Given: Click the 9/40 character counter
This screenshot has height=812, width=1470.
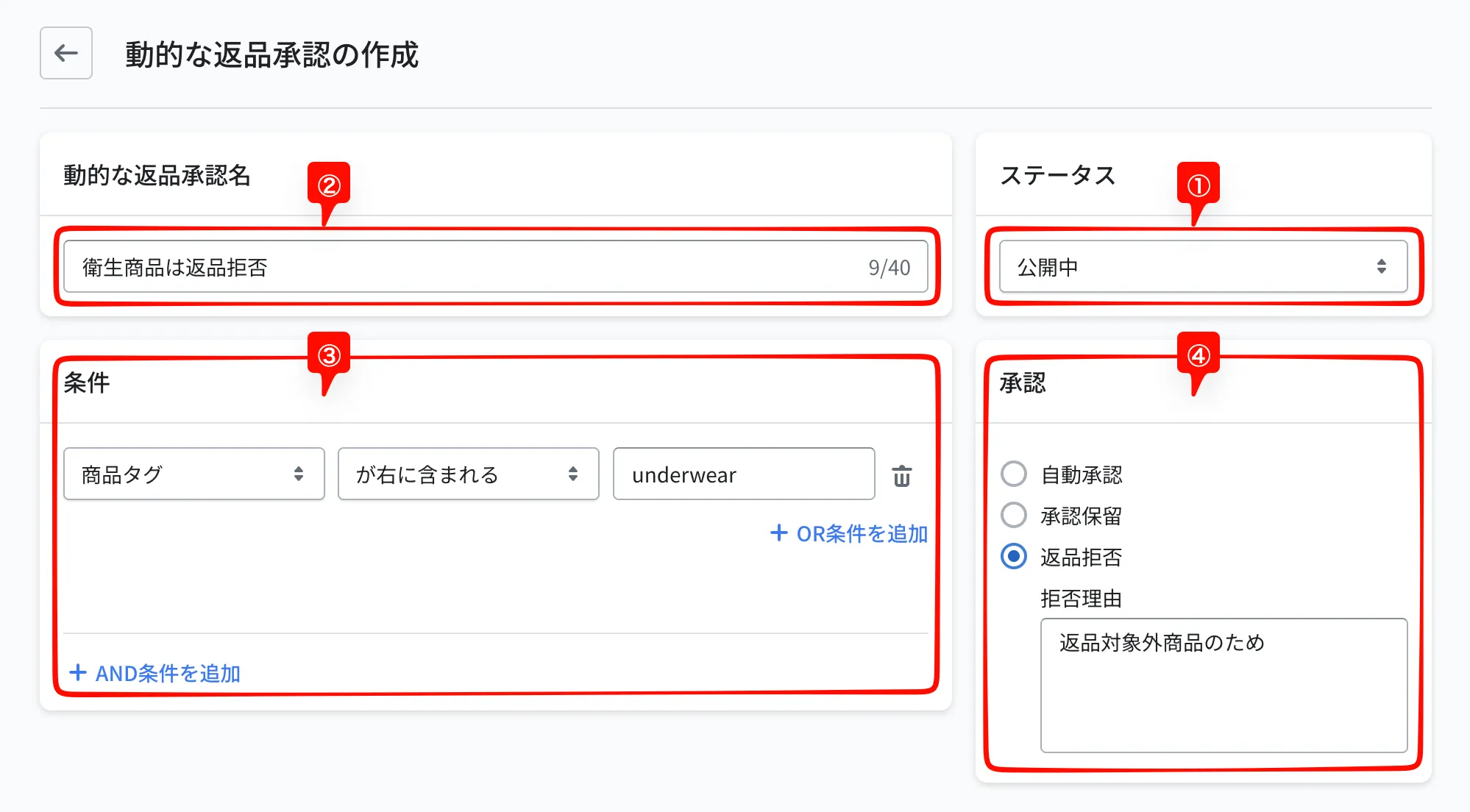Looking at the screenshot, I should [889, 268].
